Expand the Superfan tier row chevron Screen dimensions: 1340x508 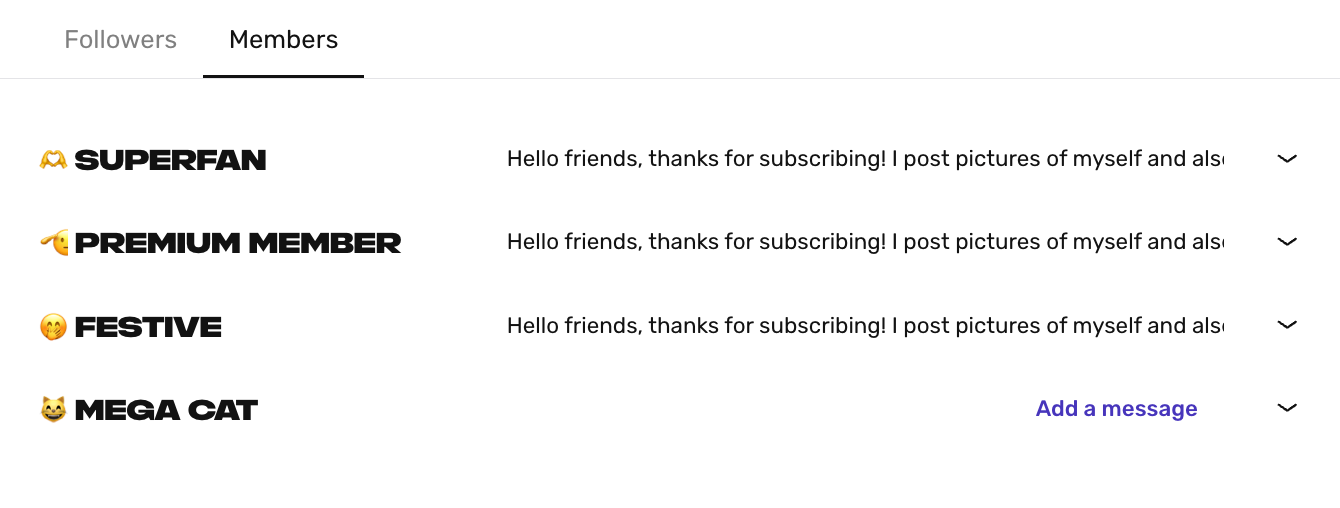1287,159
